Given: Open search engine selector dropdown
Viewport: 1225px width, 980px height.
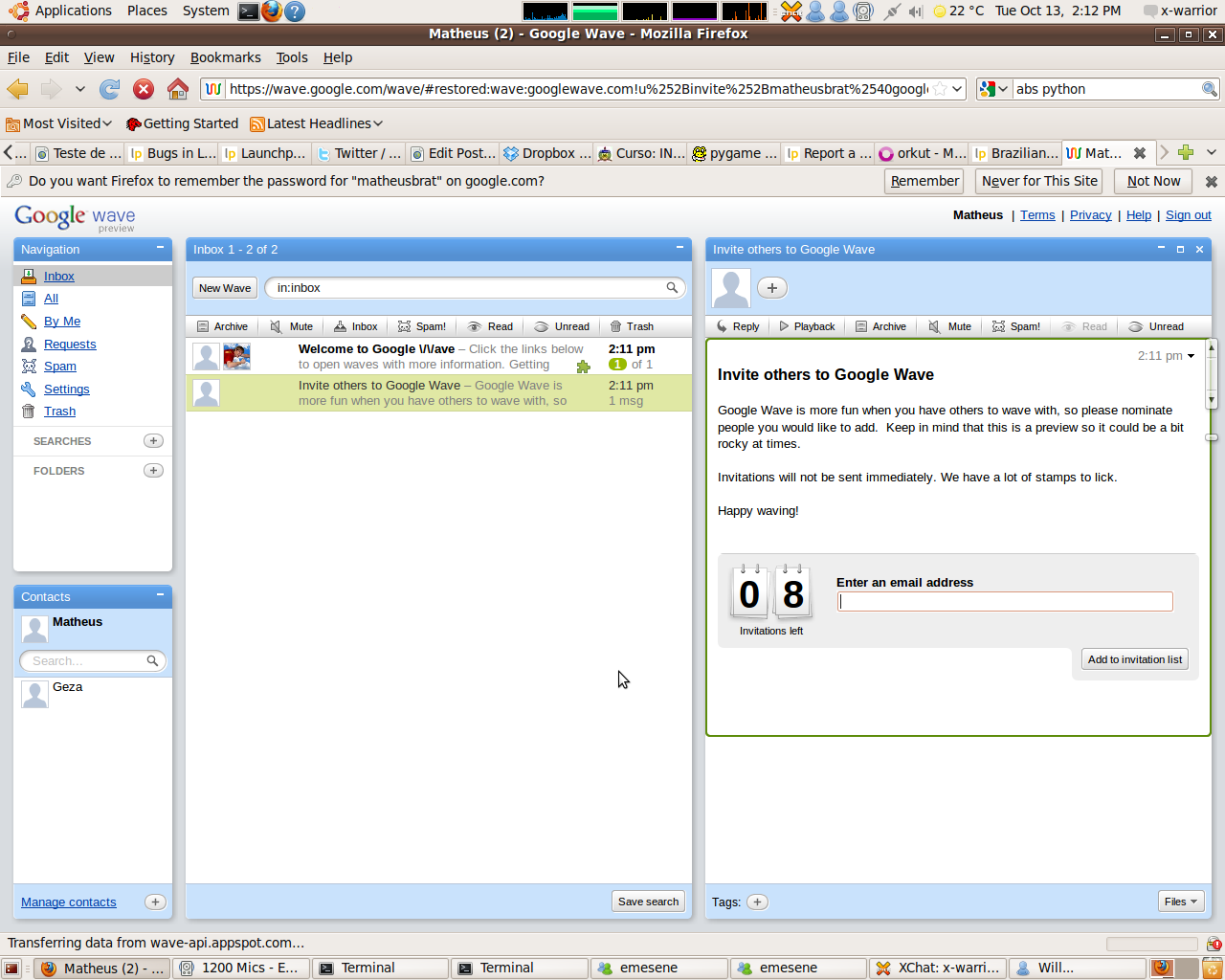Looking at the screenshot, I should (994, 89).
